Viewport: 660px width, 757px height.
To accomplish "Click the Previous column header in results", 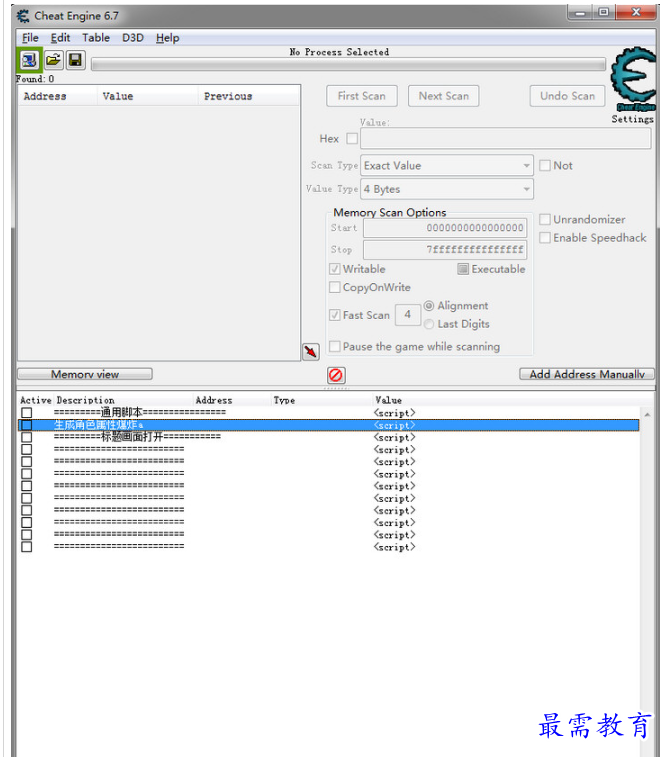I will pos(249,96).
